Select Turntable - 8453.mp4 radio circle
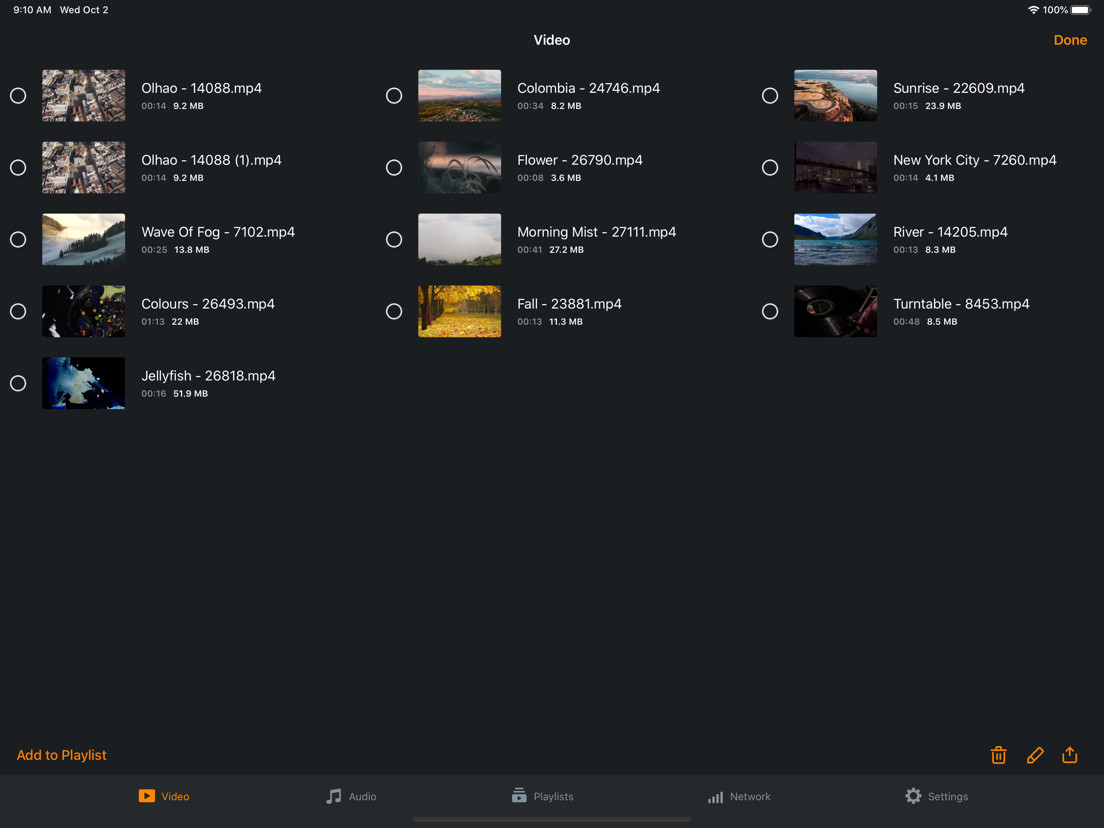The image size is (1104, 828). [x=770, y=311]
